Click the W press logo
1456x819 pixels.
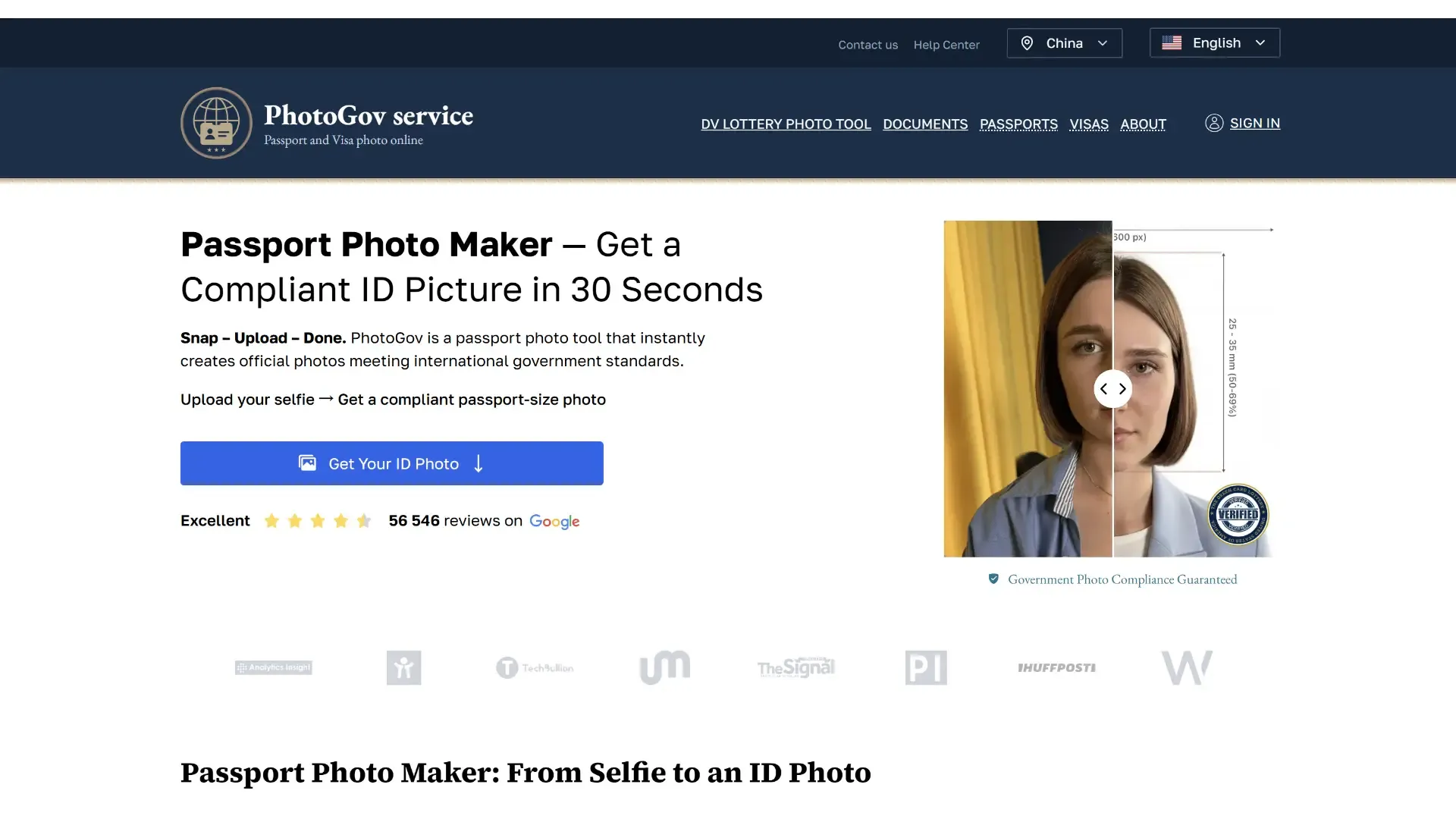click(1187, 667)
